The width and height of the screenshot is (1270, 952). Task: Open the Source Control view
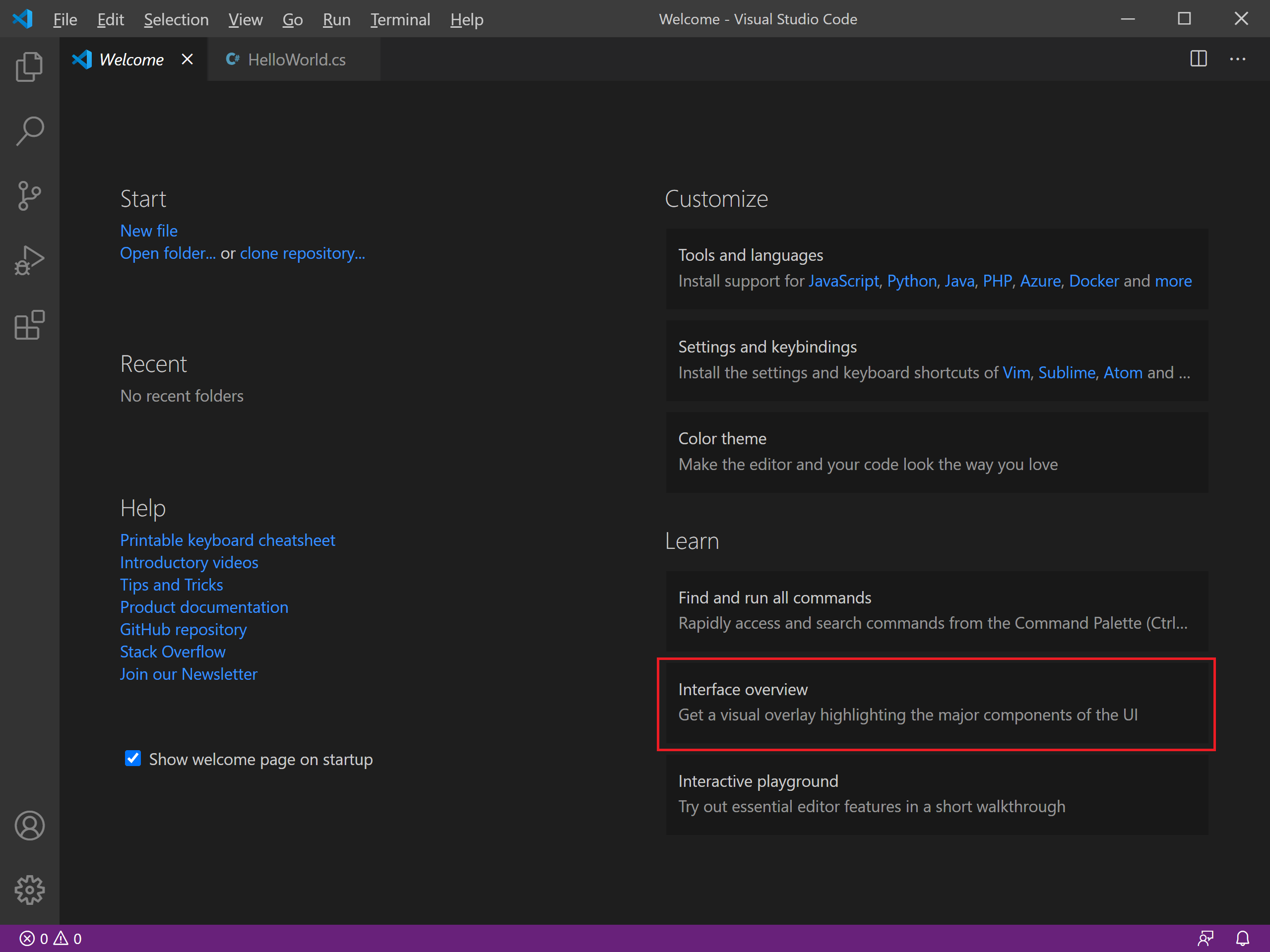[x=29, y=196]
